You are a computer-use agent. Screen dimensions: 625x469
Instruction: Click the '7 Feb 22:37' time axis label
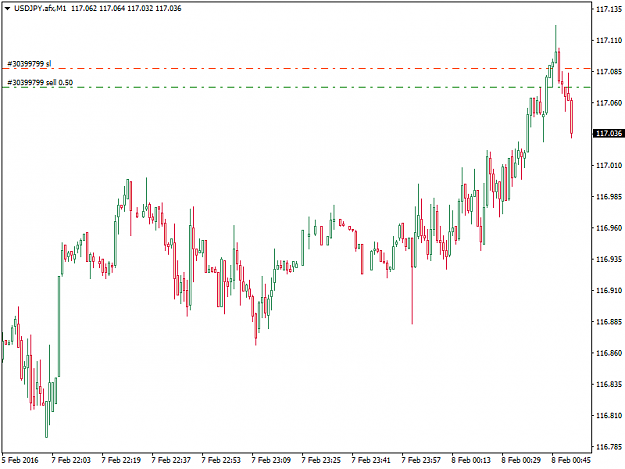pos(171,460)
